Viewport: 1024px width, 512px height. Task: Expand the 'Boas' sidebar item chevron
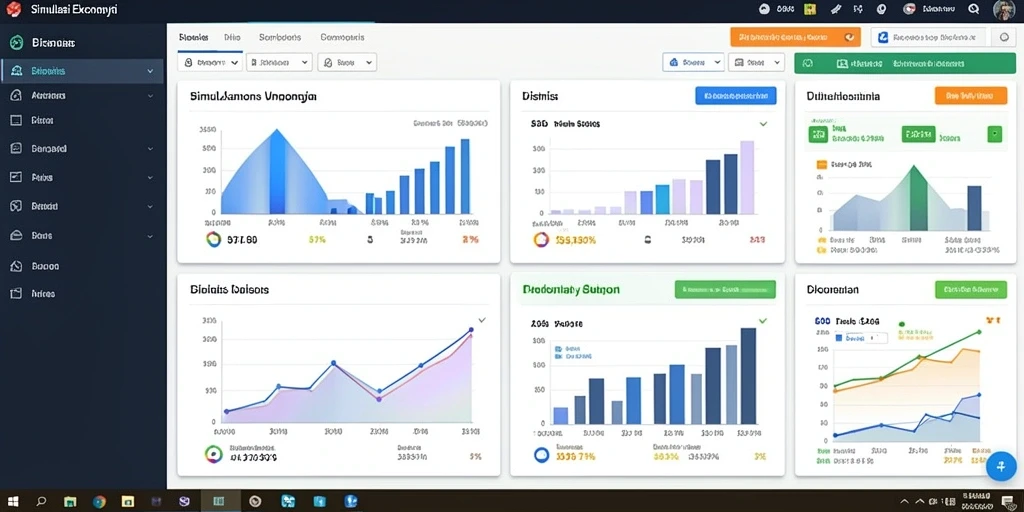click(x=150, y=236)
